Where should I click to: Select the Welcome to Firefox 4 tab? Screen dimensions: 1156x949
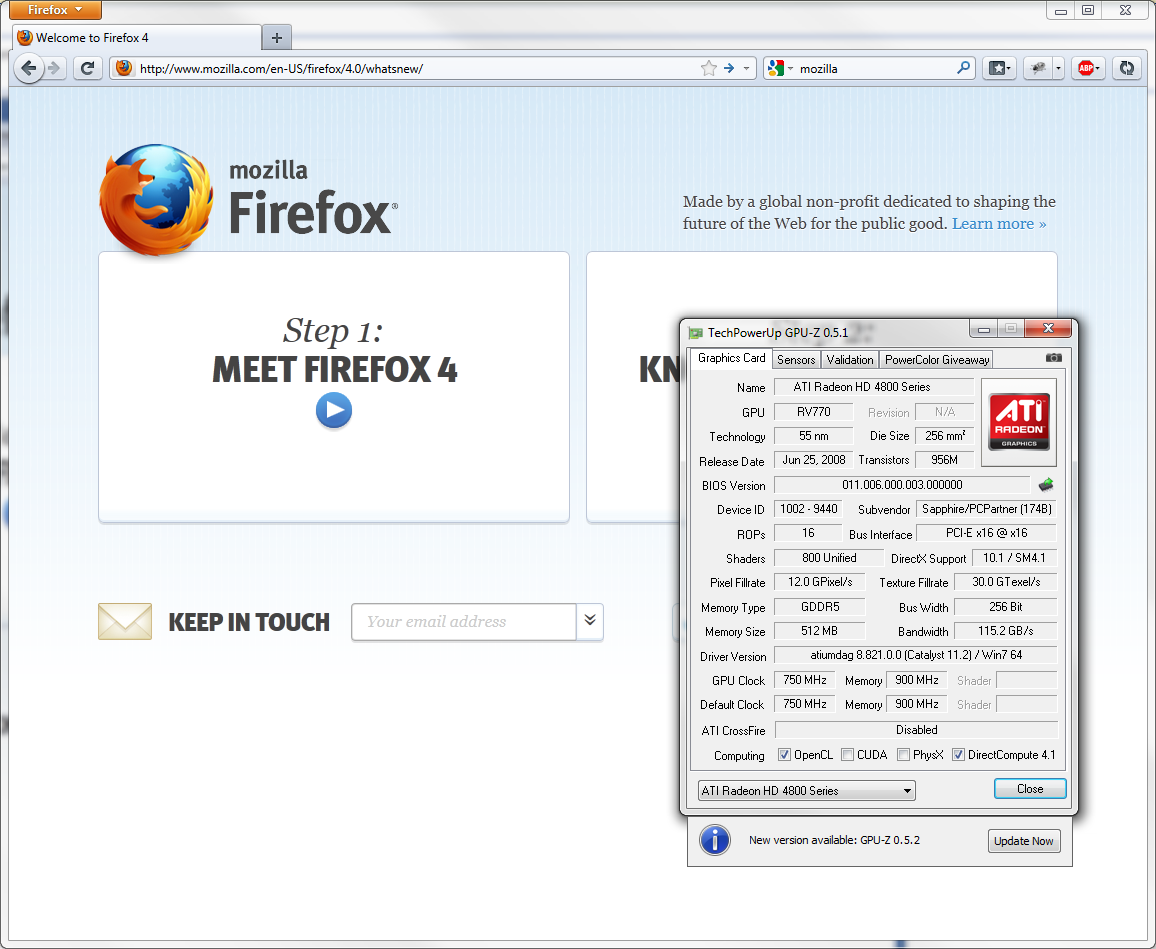pos(137,38)
